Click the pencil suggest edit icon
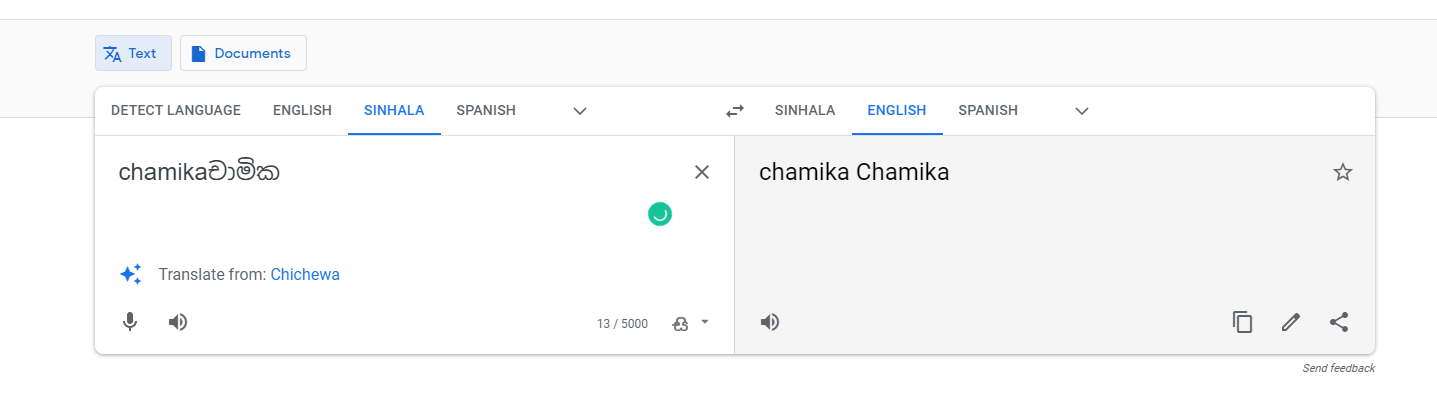 [1291, 322]
